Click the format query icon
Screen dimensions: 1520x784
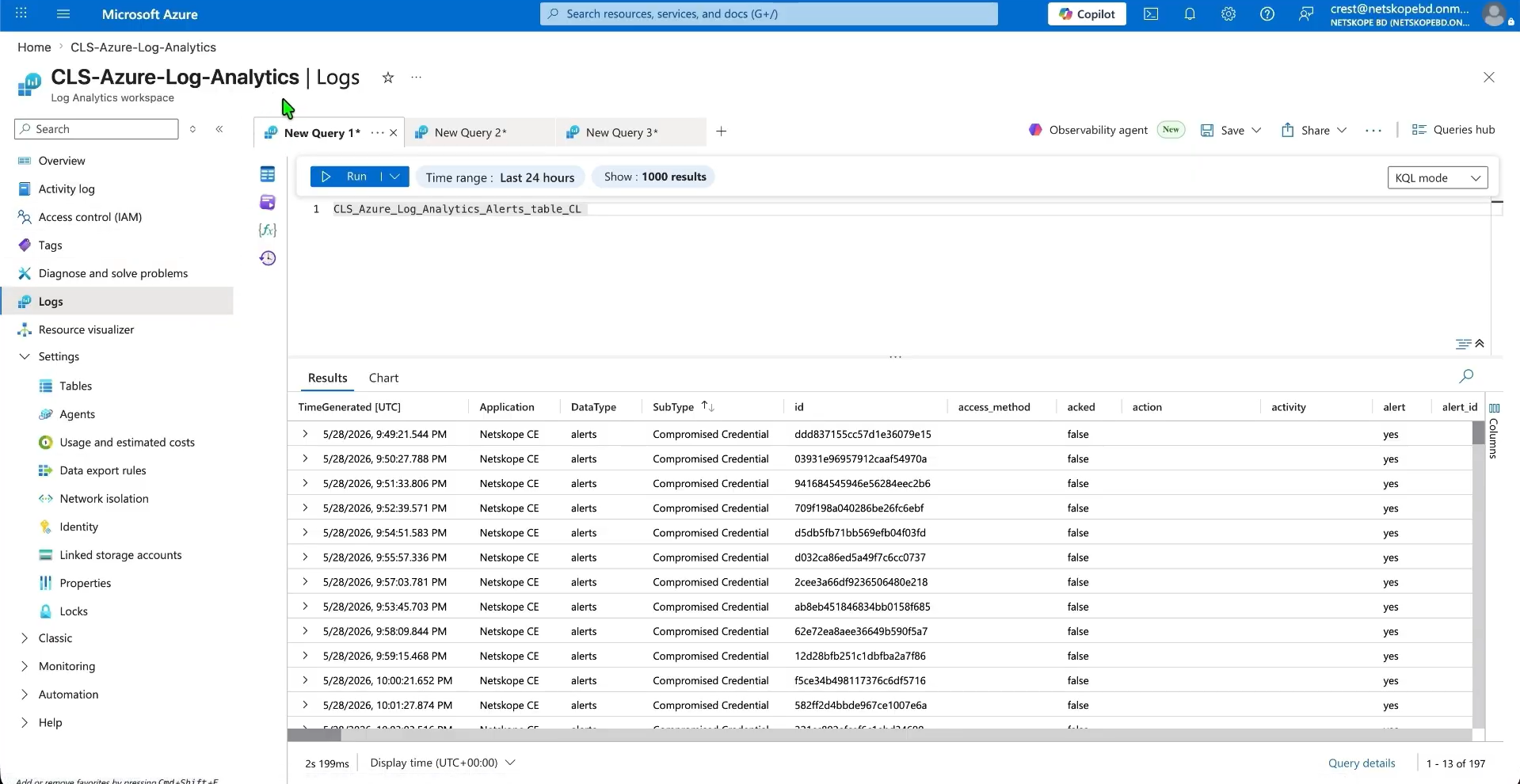pos(1463,344)
